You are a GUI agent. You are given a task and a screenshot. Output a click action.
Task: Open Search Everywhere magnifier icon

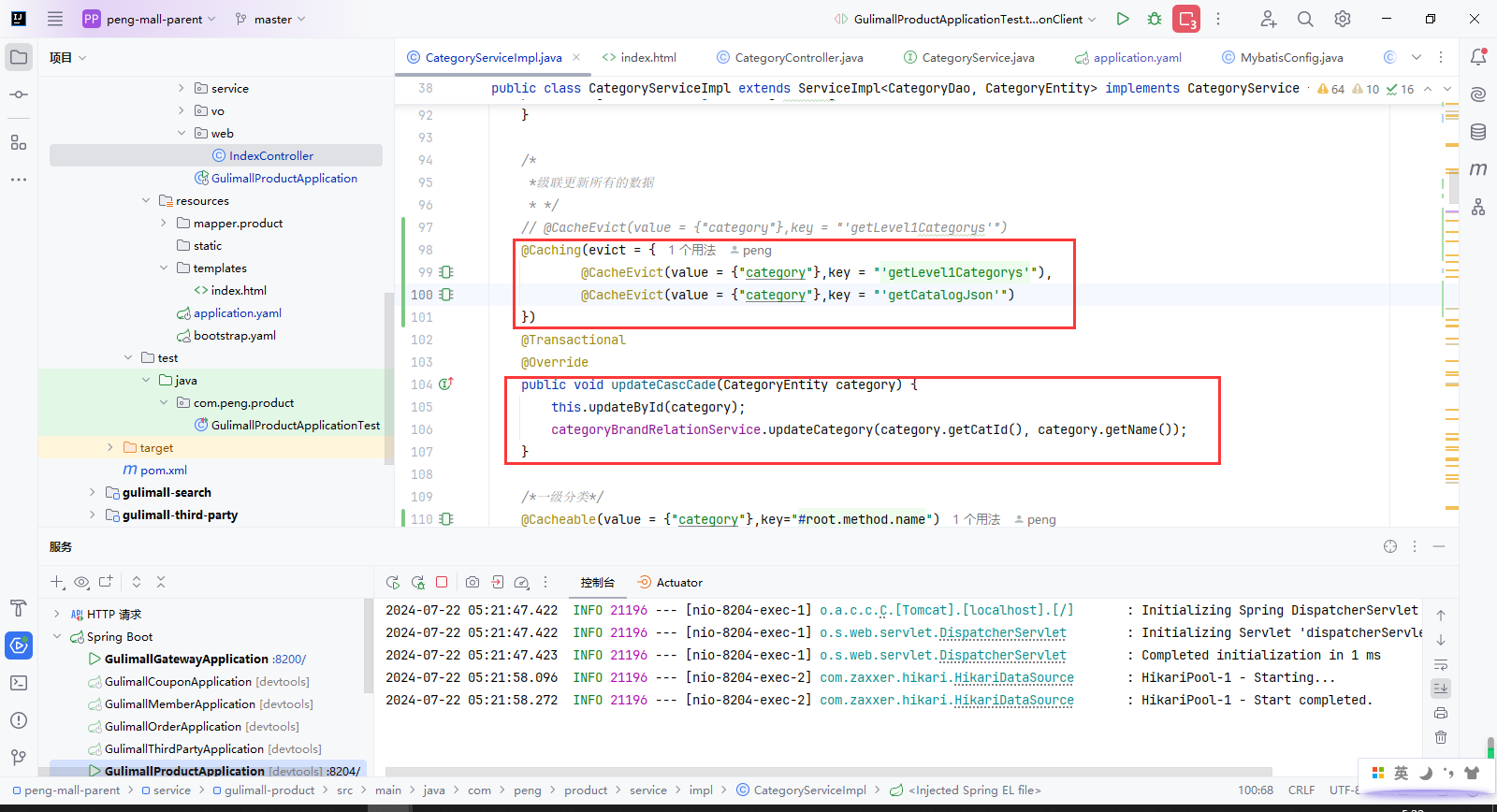click(x=1305, y=19)
